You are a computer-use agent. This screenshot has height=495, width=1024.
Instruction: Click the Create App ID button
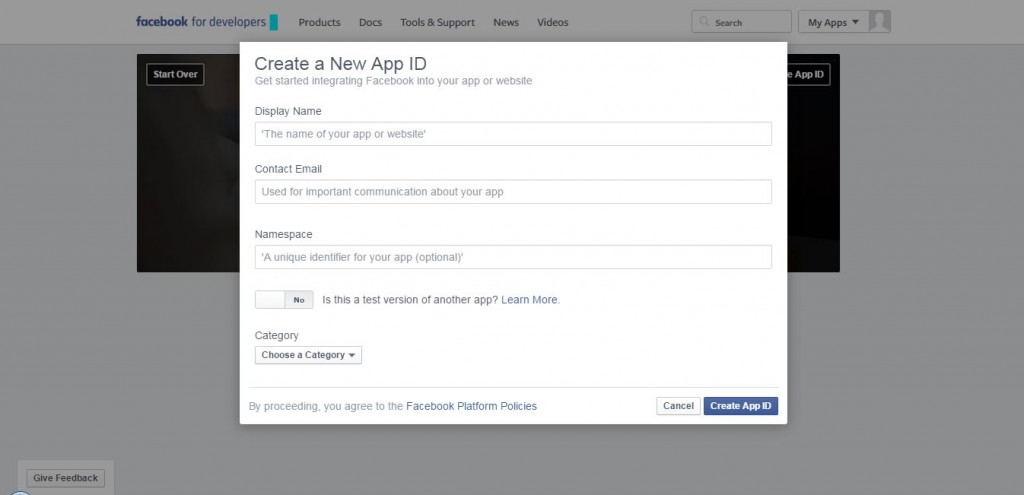point(741,406)
